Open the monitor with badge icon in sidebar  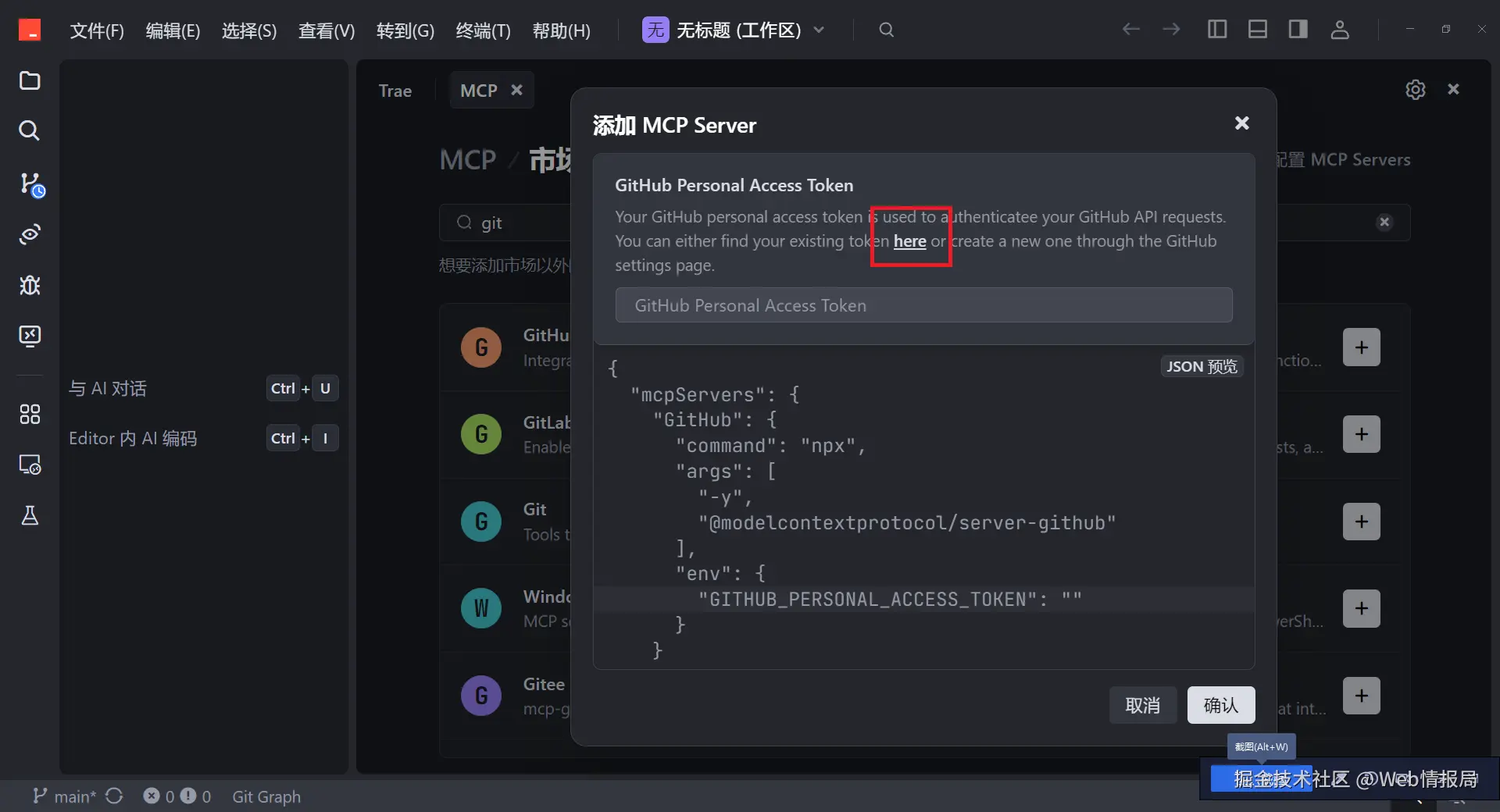tap(30, 465)
